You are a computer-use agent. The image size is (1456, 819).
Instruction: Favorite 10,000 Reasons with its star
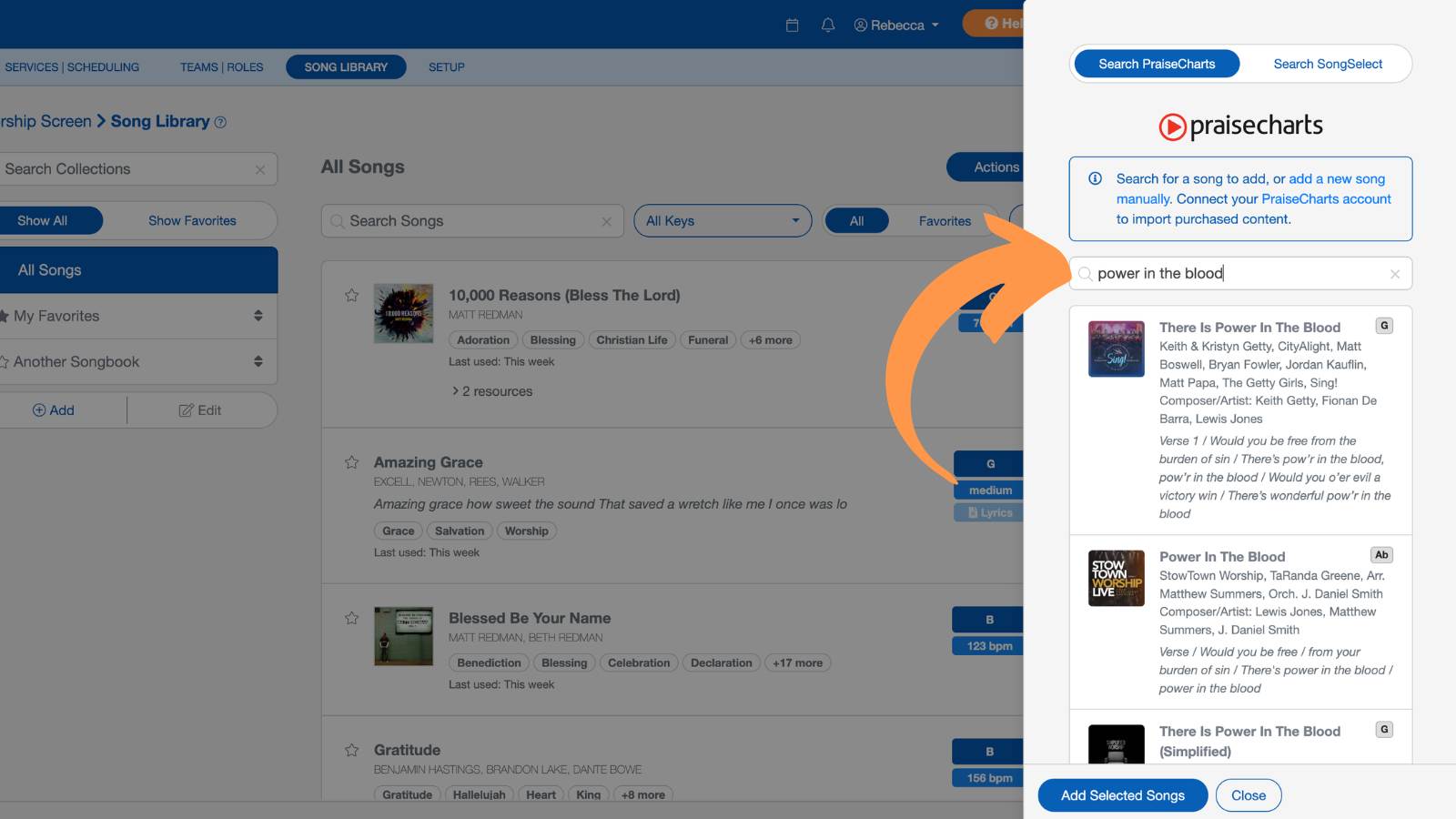352,295
